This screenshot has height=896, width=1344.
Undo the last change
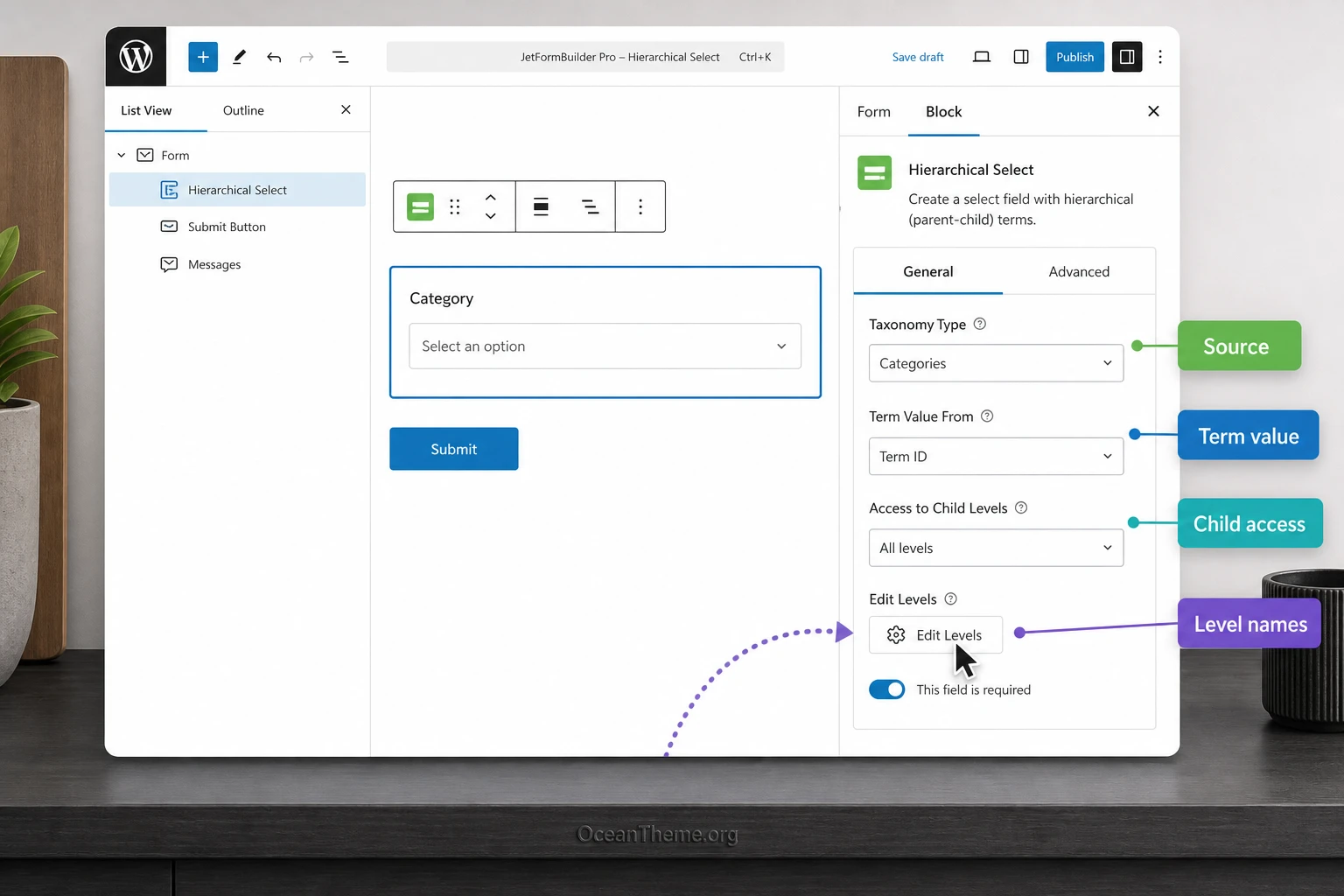click(274, 57)
